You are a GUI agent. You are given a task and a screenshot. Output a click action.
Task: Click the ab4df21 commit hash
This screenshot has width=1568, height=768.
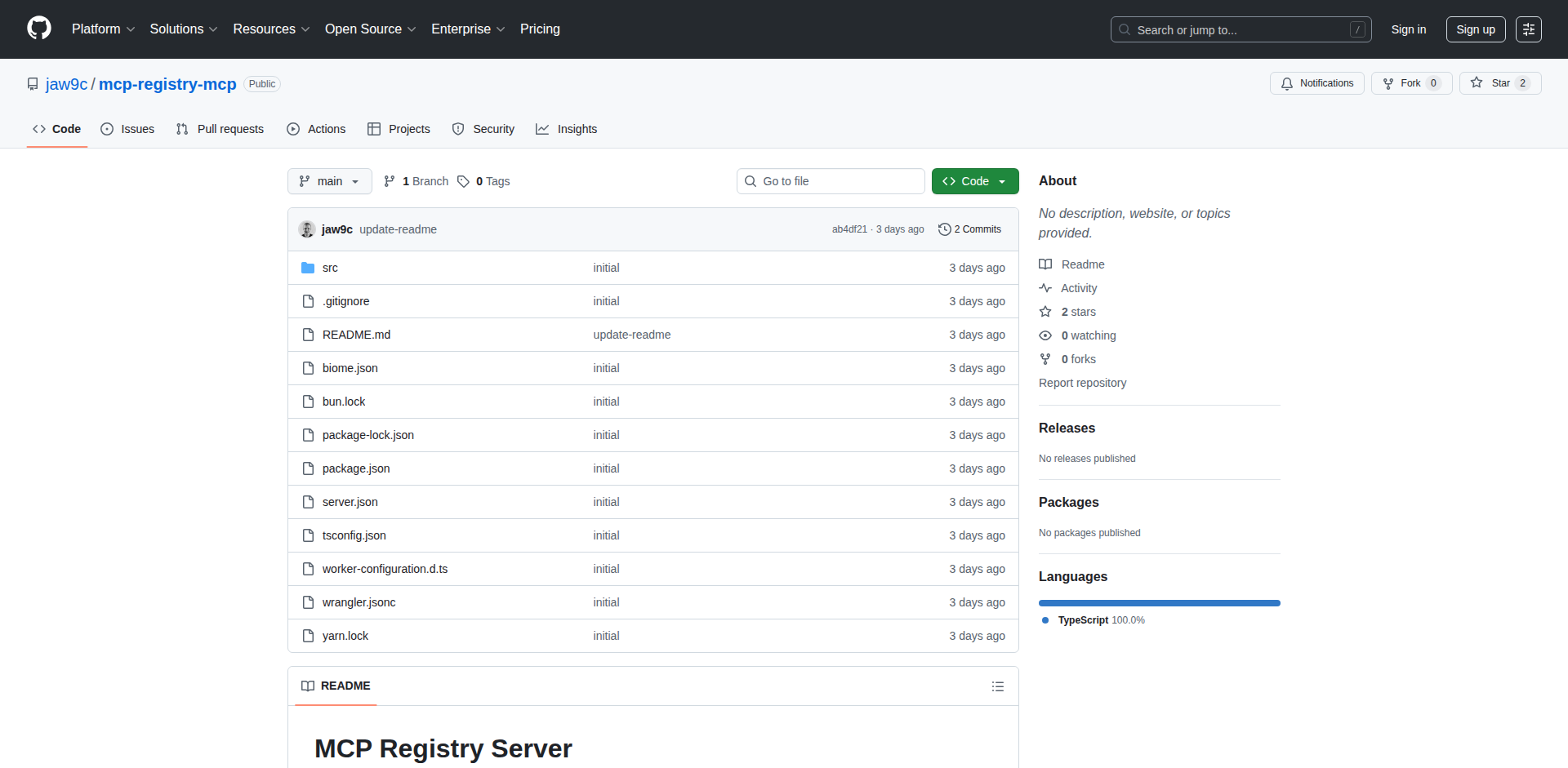[x=849, y=229]
